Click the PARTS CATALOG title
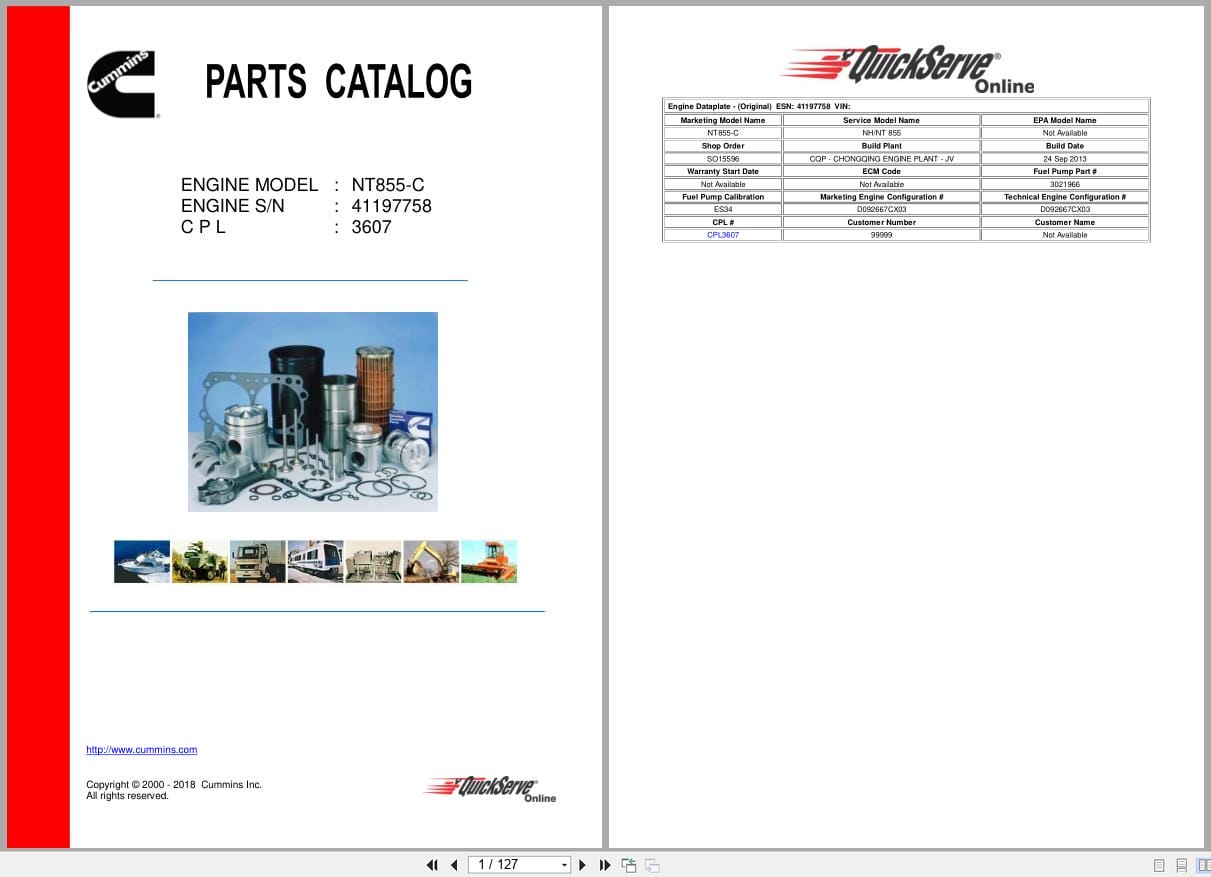The image size is (1211, 877). point(339,82)
